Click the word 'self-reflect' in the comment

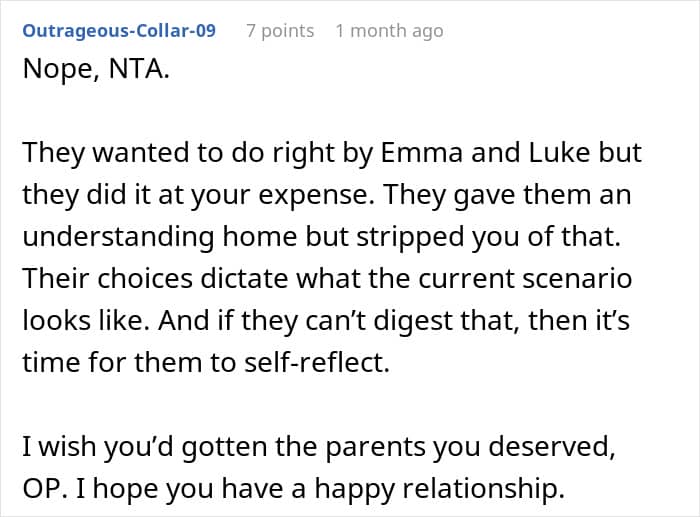pyautogui.click(x=317, y=362)
